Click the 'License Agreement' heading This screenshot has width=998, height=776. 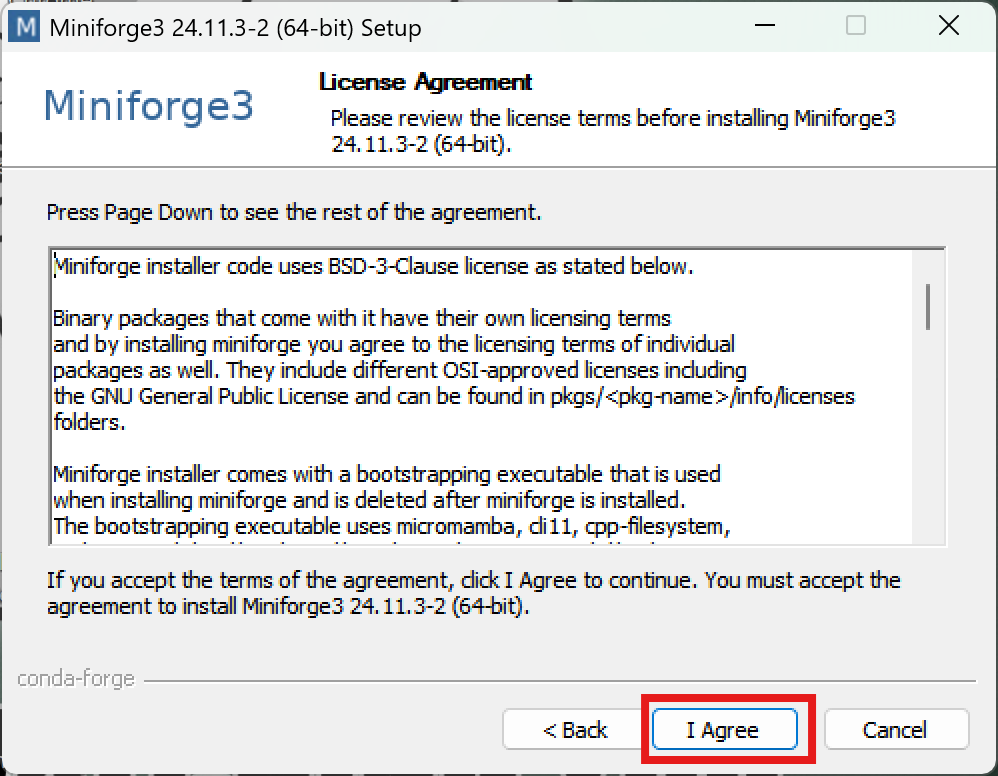(x=425, y=82)
